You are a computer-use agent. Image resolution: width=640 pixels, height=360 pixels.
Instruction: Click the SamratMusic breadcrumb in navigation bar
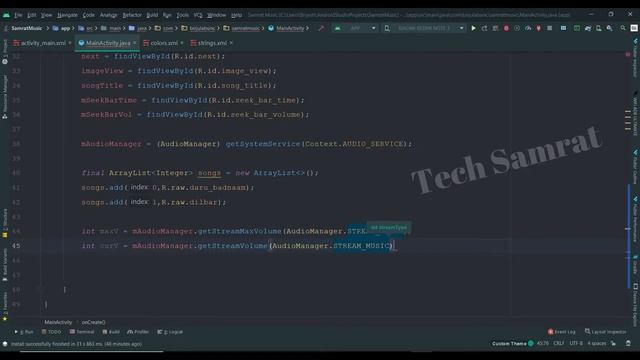click(x=27, y=28)
